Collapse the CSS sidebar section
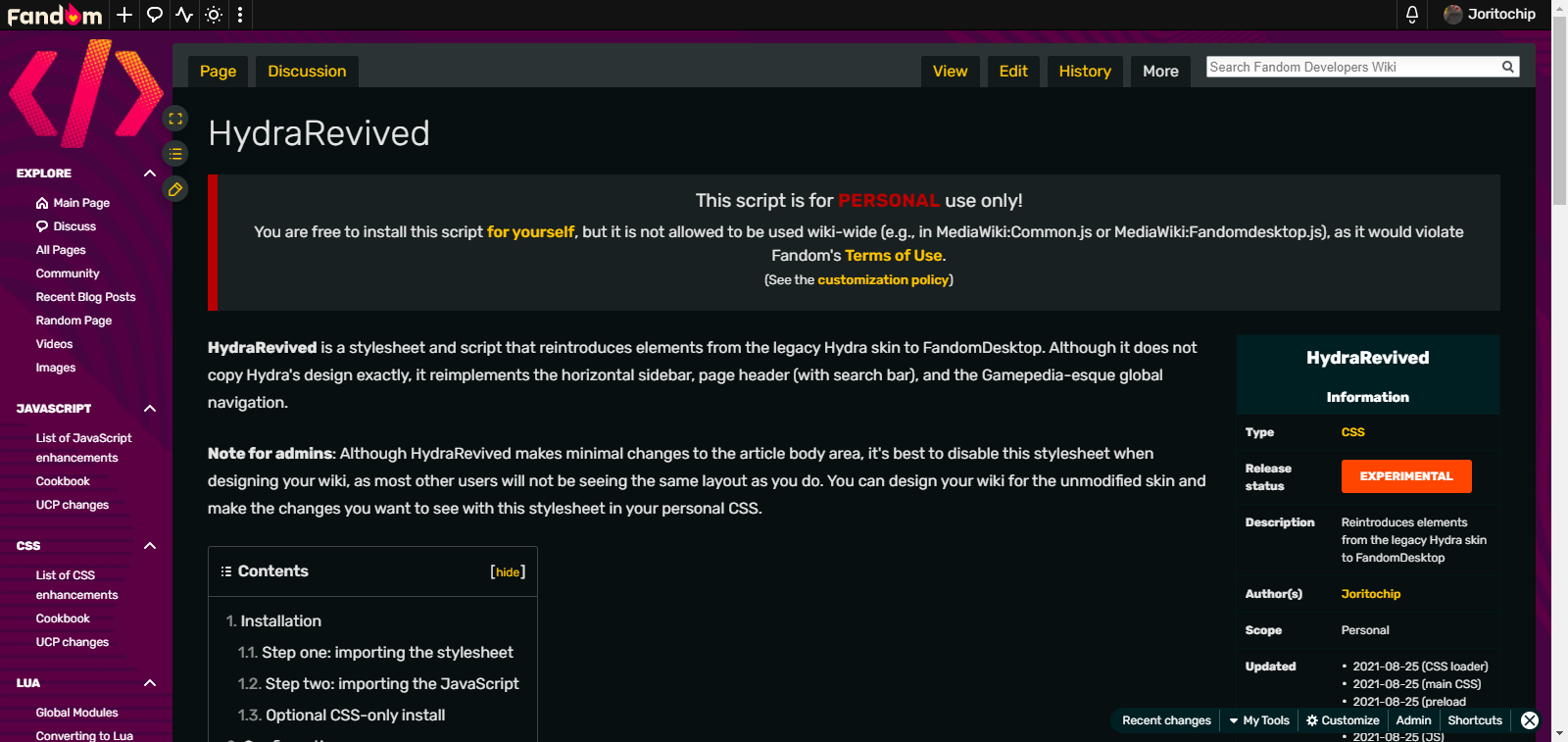Viewport: 1568px width, 742px height. (x=150, y=546)
